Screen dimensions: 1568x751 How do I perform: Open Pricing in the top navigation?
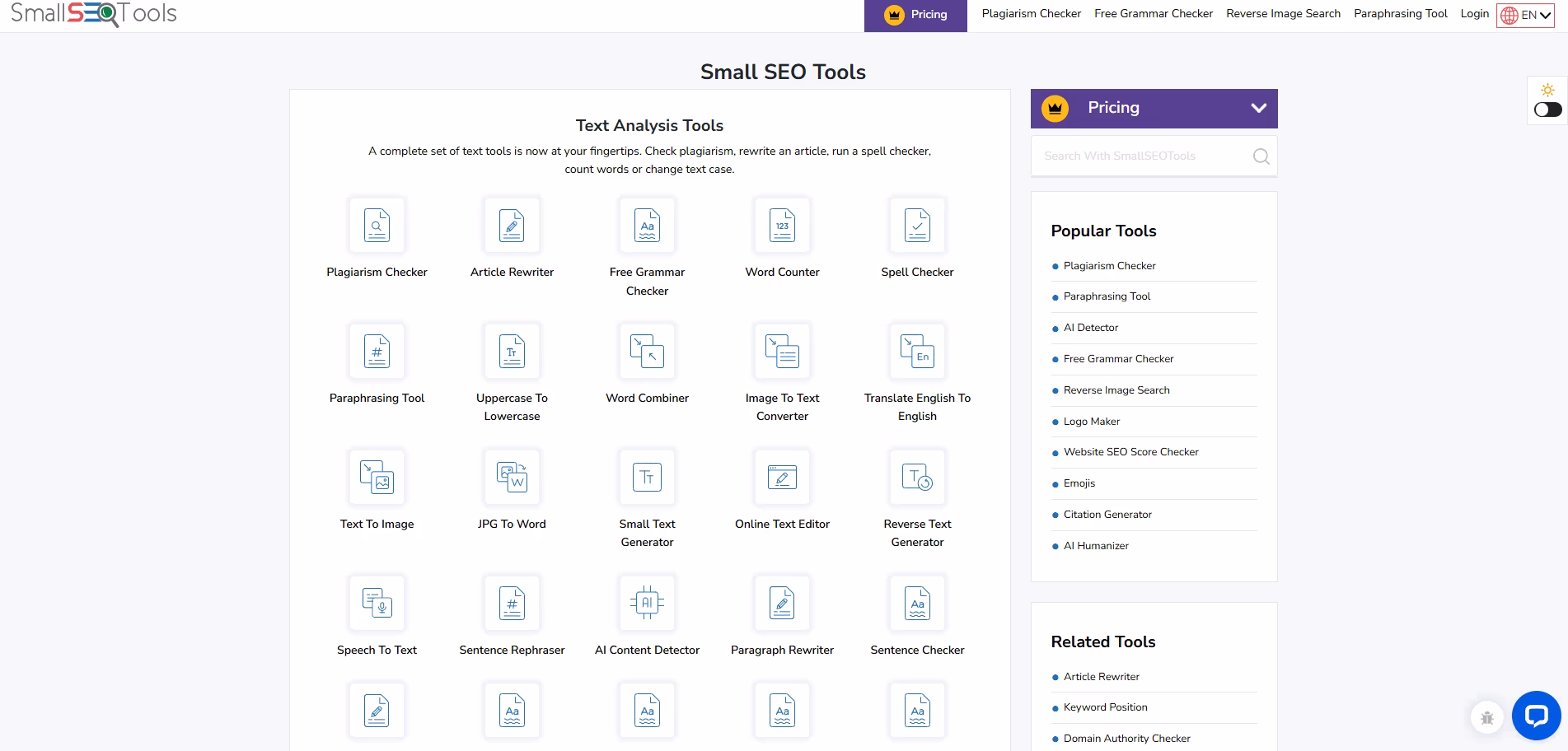(915, 15)
